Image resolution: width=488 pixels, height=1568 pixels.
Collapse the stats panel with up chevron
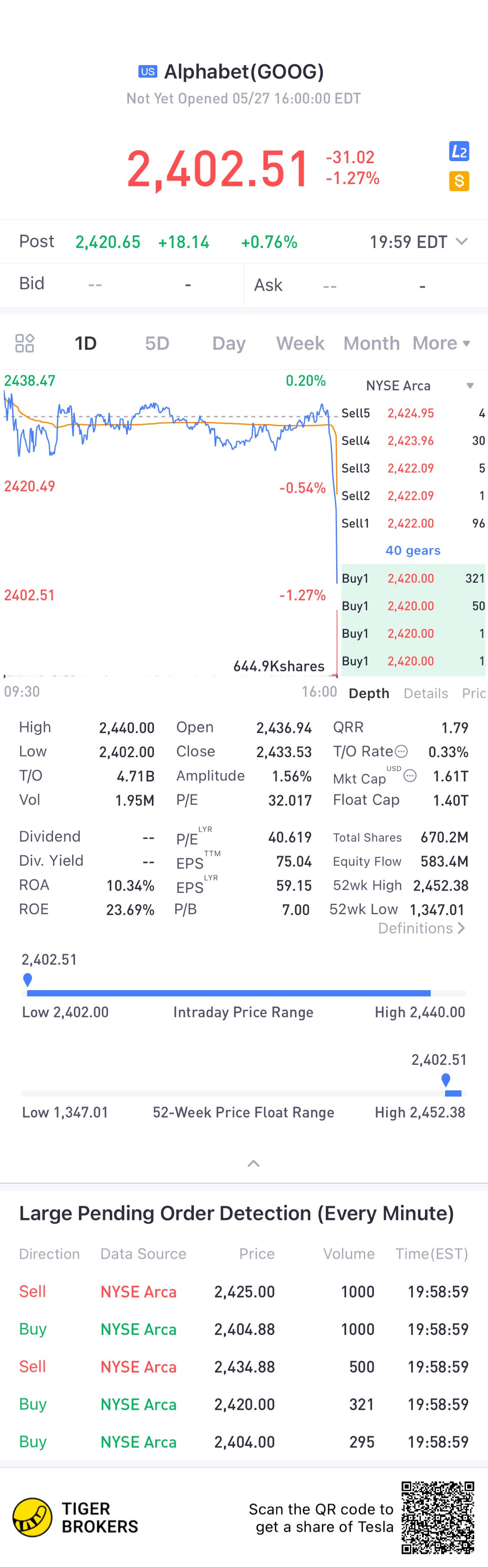point(254,1163)
